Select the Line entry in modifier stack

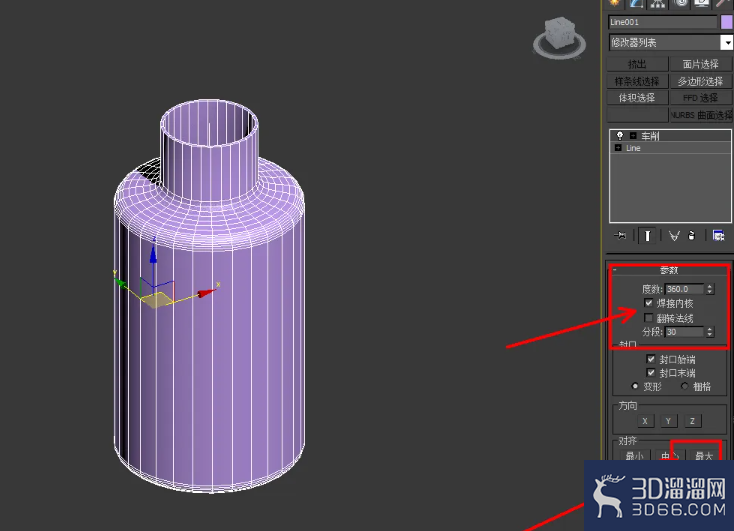670,148
